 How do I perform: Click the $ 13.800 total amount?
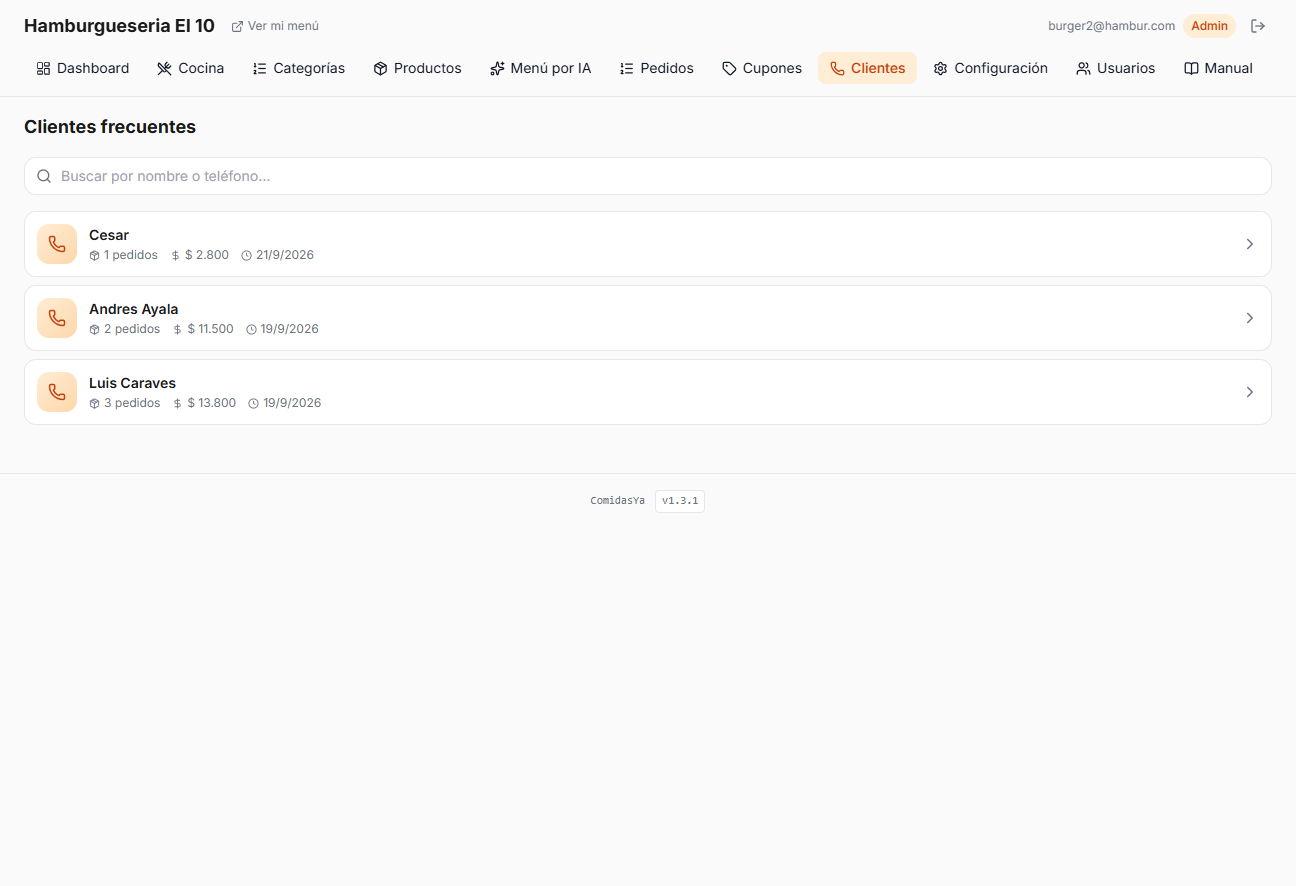(x=205, y=403)
